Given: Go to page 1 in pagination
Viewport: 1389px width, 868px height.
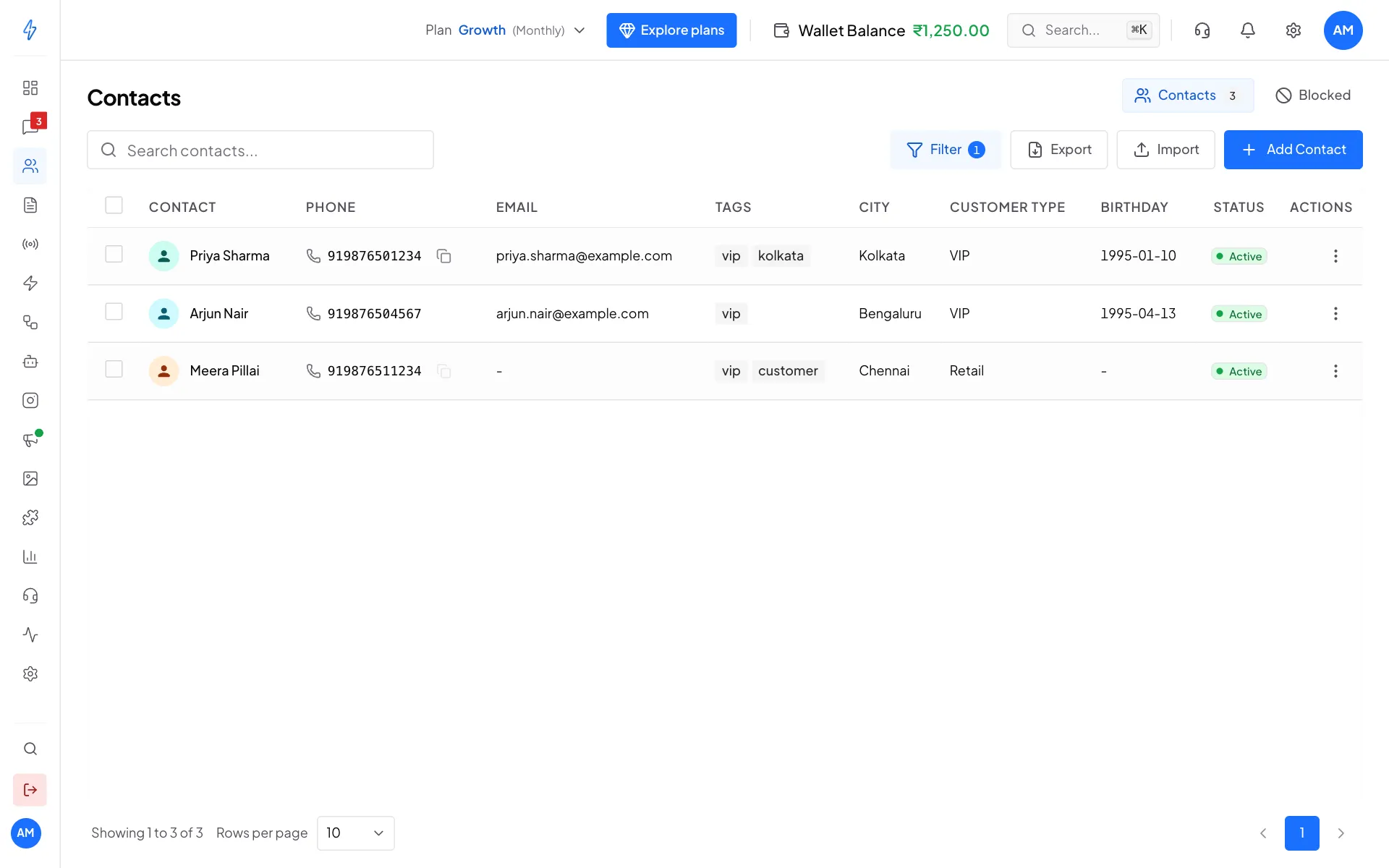Looking at the screenshot, I should (x=1301, y=833).
